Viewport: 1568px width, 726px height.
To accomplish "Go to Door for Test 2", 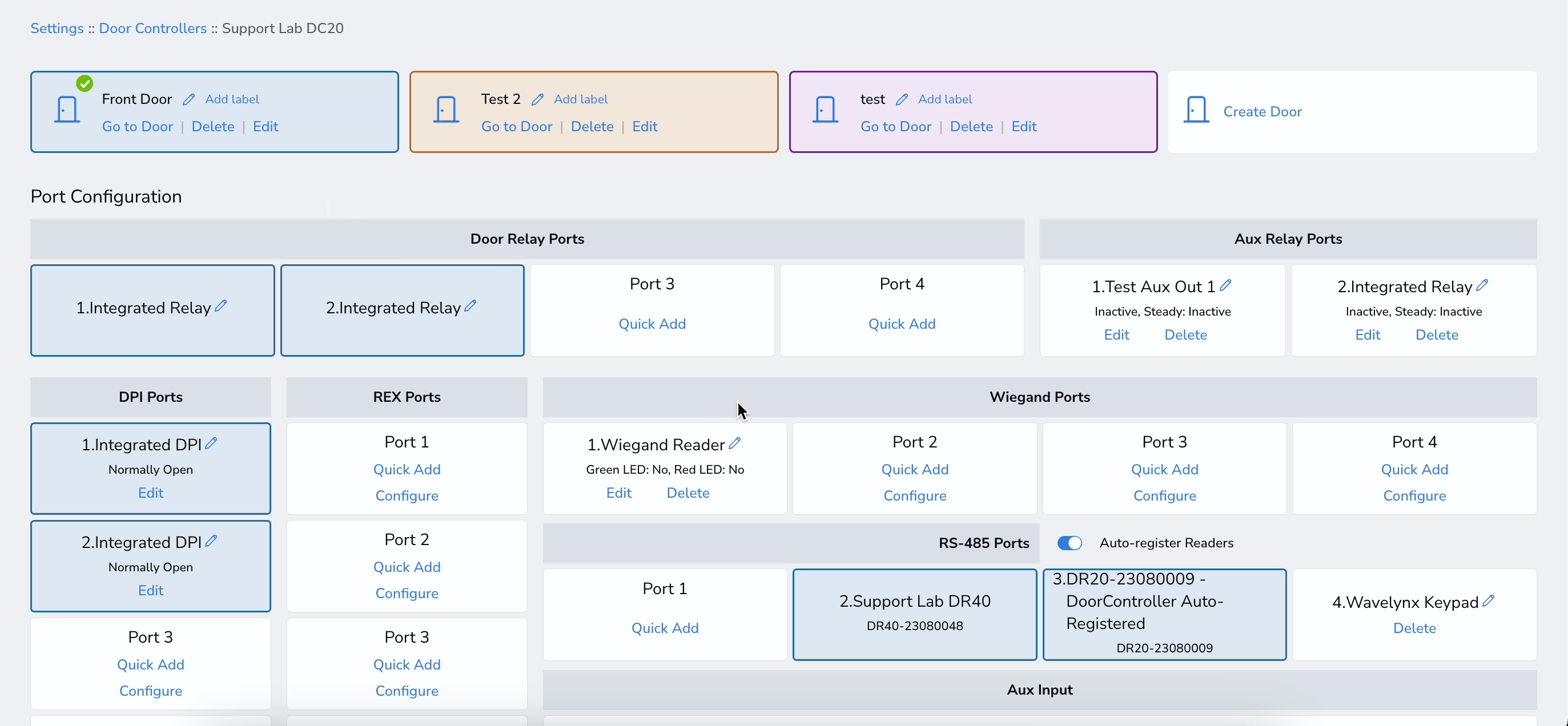I will 517,127.
